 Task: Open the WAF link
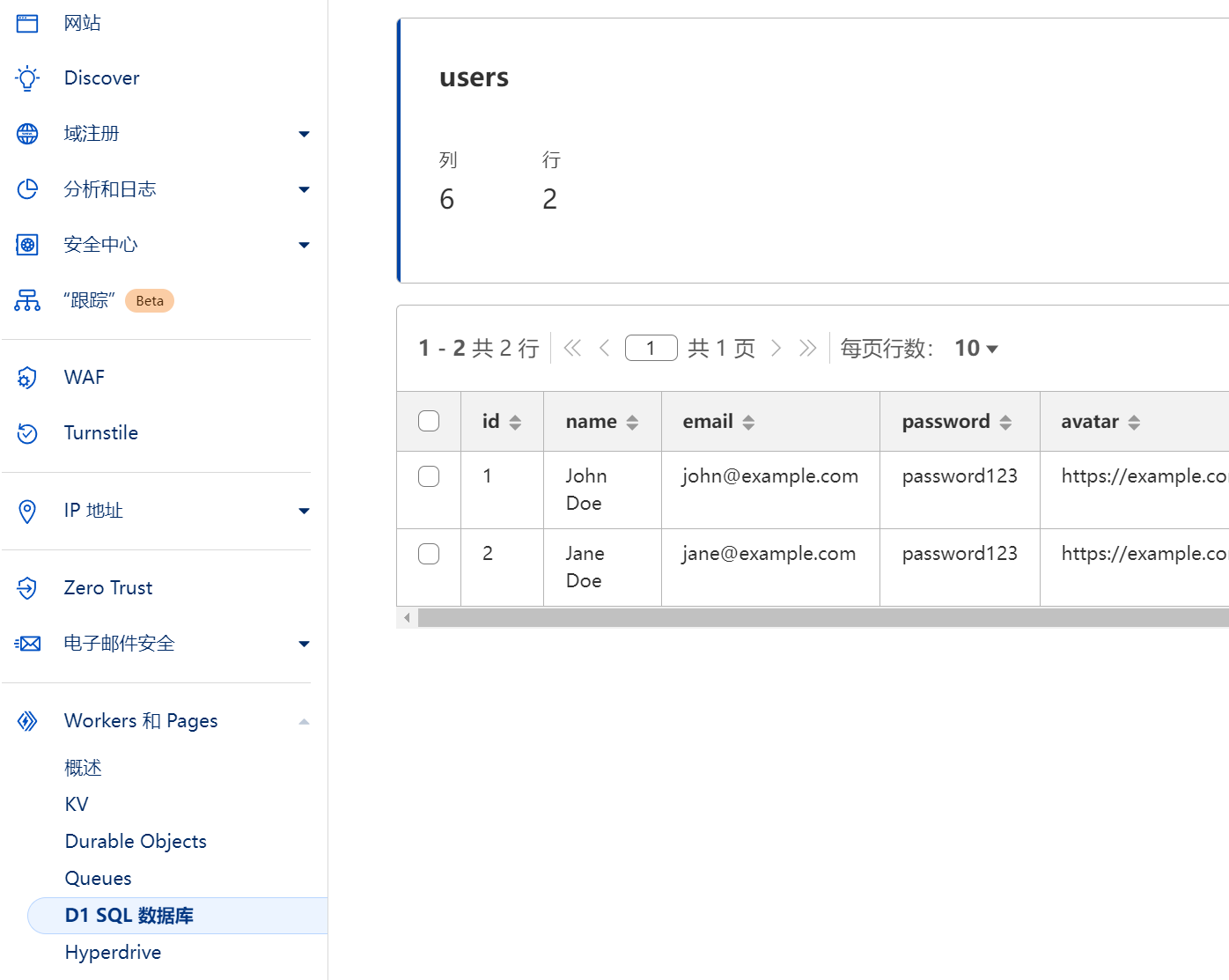(85, 378)
